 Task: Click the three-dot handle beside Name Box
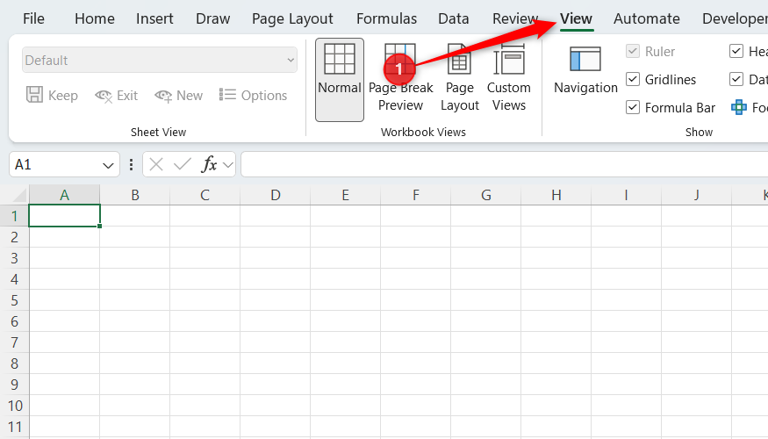[131, 164]
